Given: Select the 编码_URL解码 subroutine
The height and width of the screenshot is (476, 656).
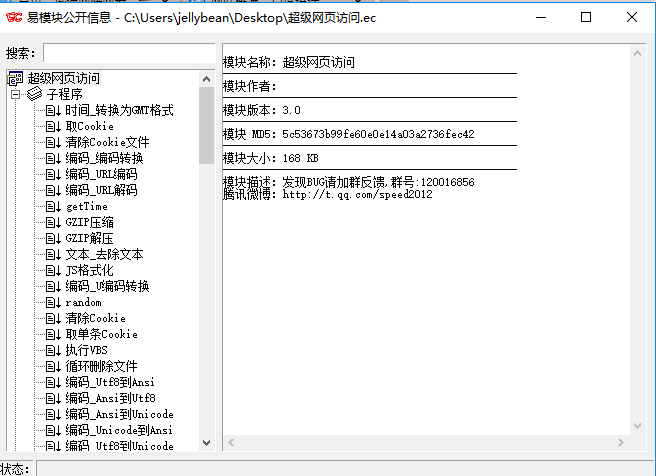Looking at the screenshot, I should click(x=101, y=190).
